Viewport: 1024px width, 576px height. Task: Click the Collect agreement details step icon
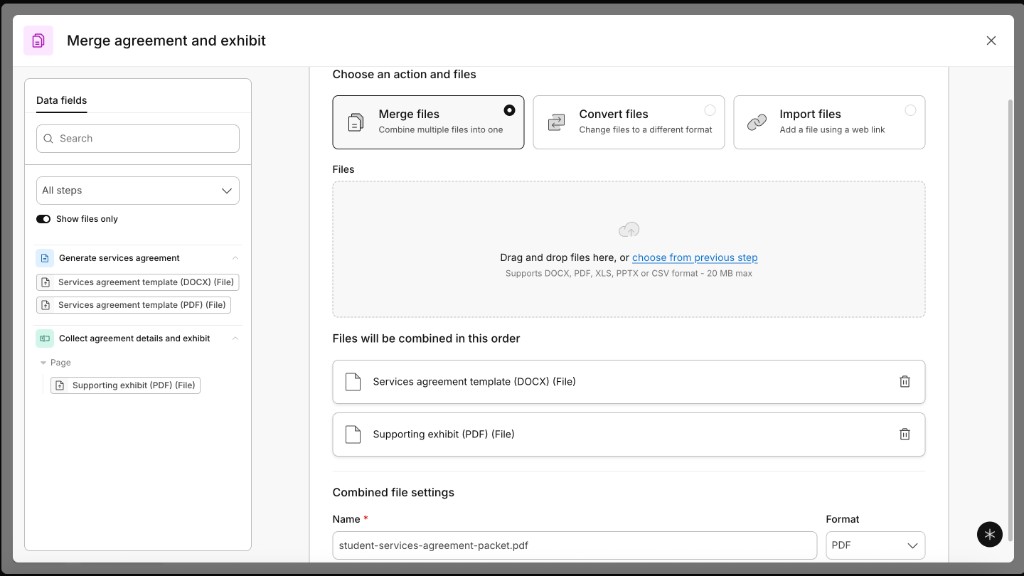(44, 338)
